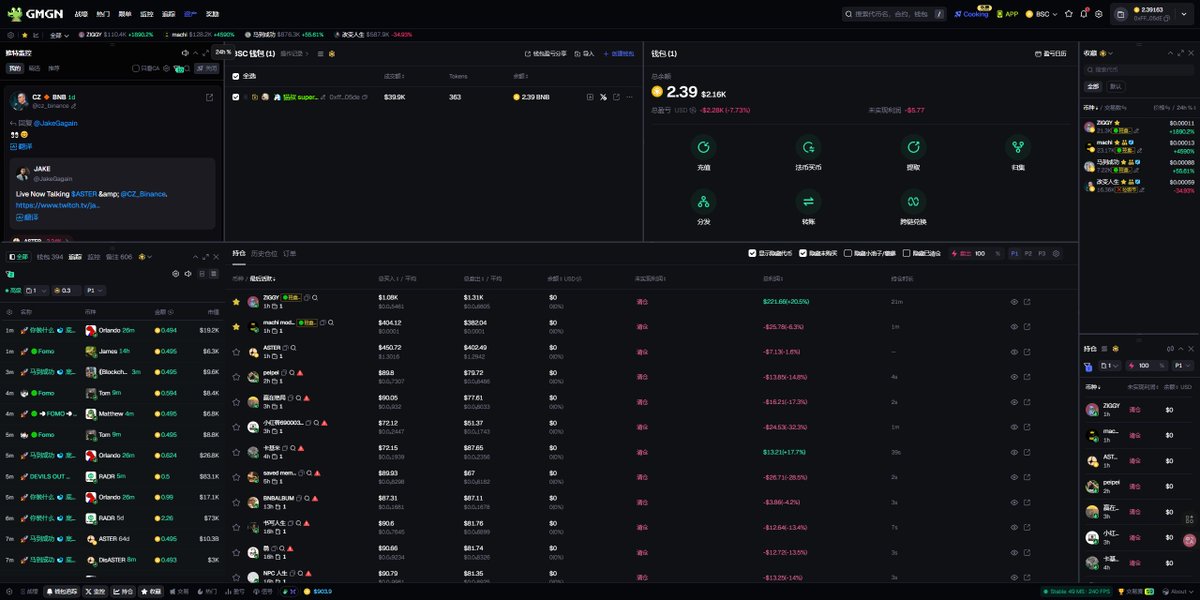Click the 创建钱包 create wallet link
The image size is (1200, 600).
[x=619, y=53]
